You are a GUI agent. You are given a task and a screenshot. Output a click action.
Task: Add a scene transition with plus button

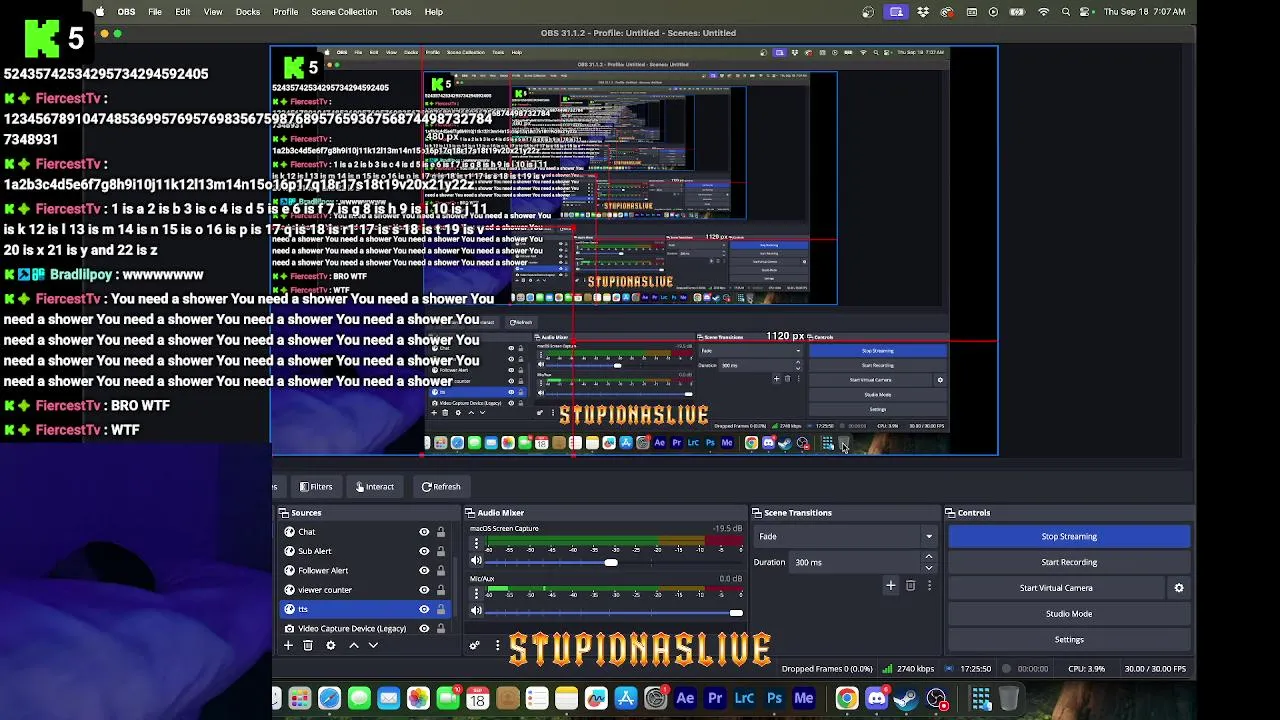[890, 586]
